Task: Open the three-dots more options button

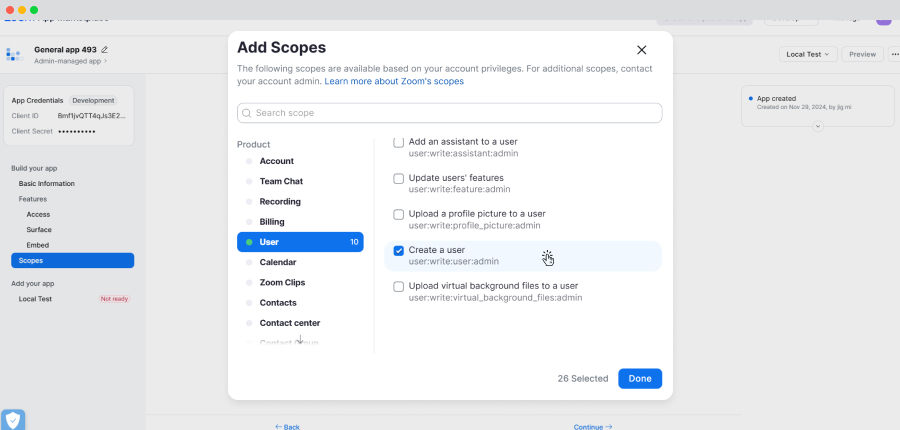Action: [x=895, y=55]
